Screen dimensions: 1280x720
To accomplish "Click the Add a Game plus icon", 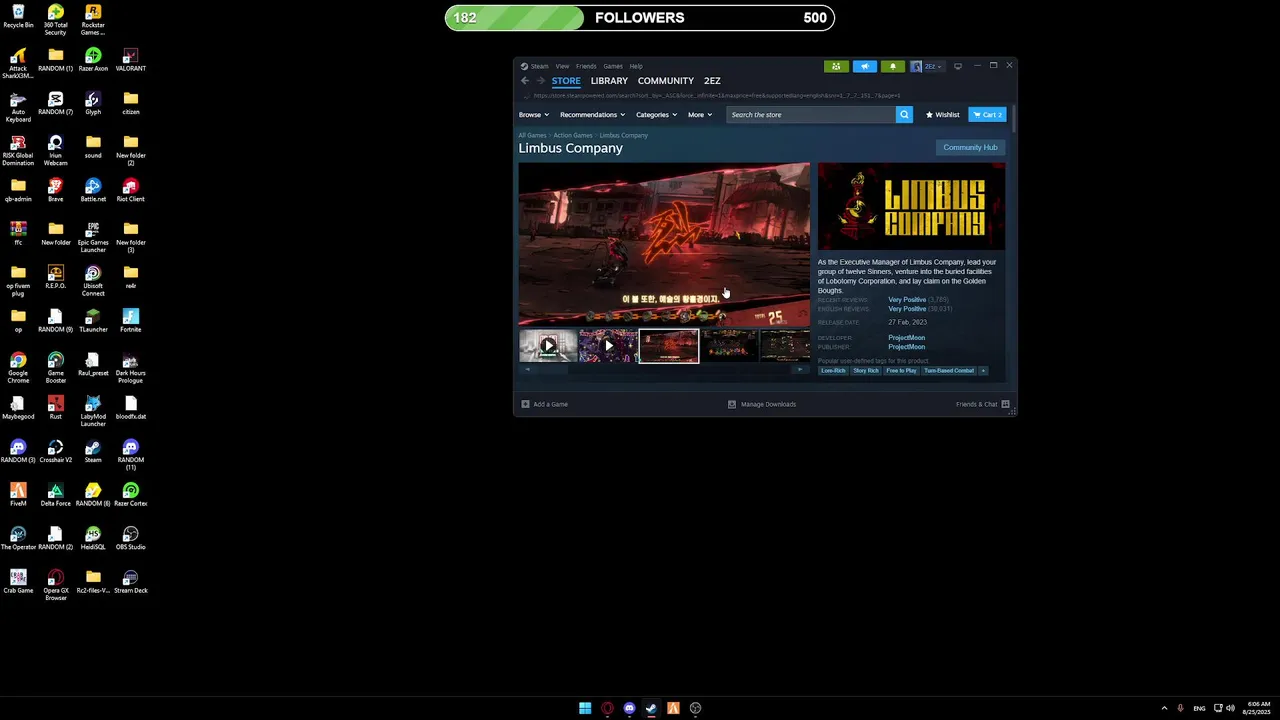I will [526, 404].
